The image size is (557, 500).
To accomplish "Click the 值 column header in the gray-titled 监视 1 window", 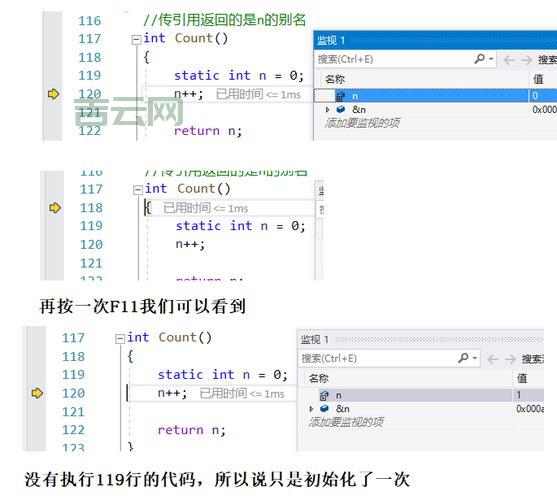I will [522, 378].
